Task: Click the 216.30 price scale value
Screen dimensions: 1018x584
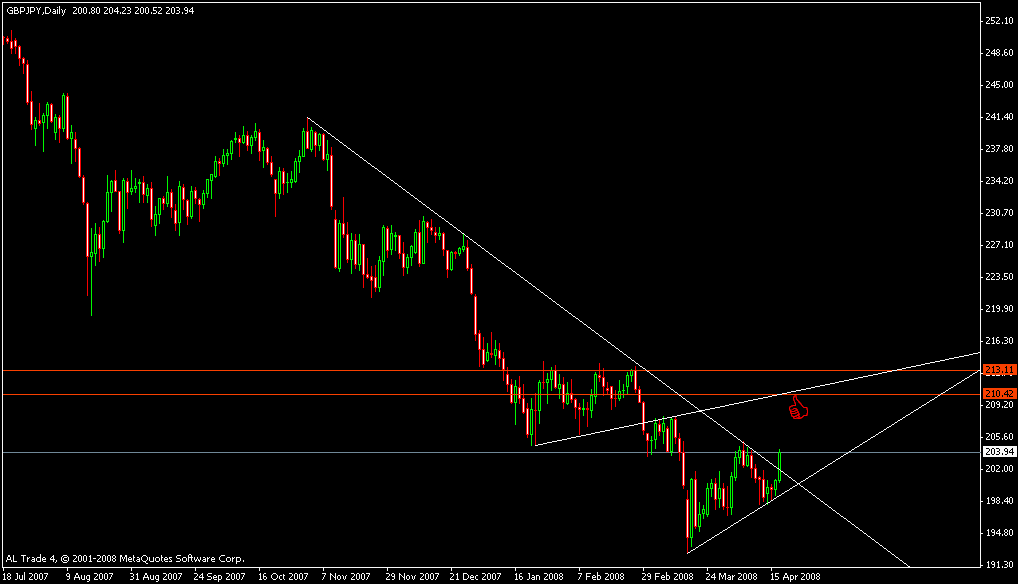Action: [999, 341]
